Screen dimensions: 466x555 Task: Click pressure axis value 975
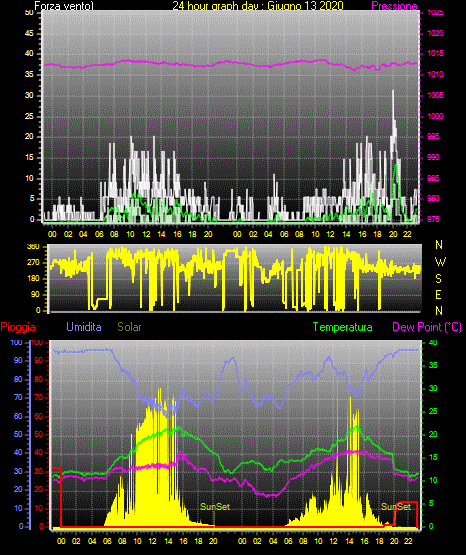point(433,219)
